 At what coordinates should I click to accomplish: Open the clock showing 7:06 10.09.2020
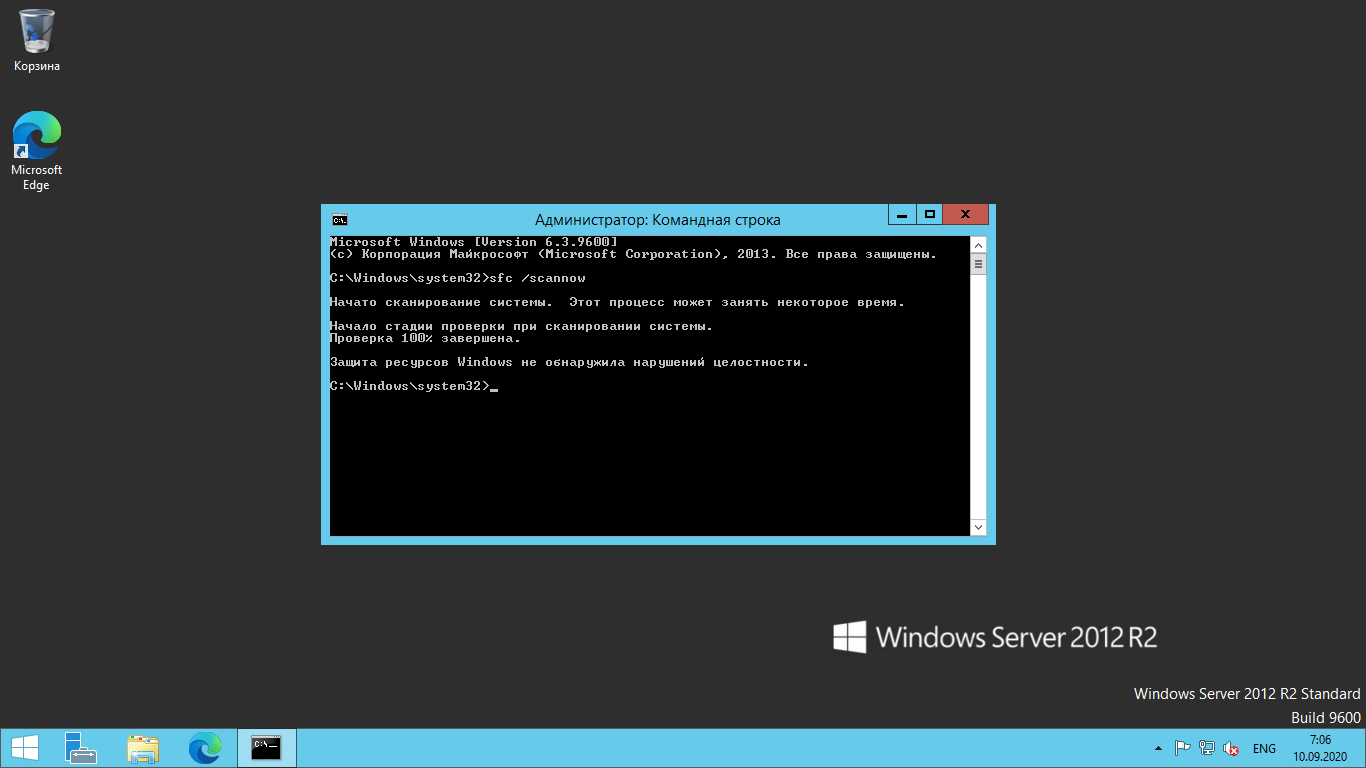pos(1321,748)
